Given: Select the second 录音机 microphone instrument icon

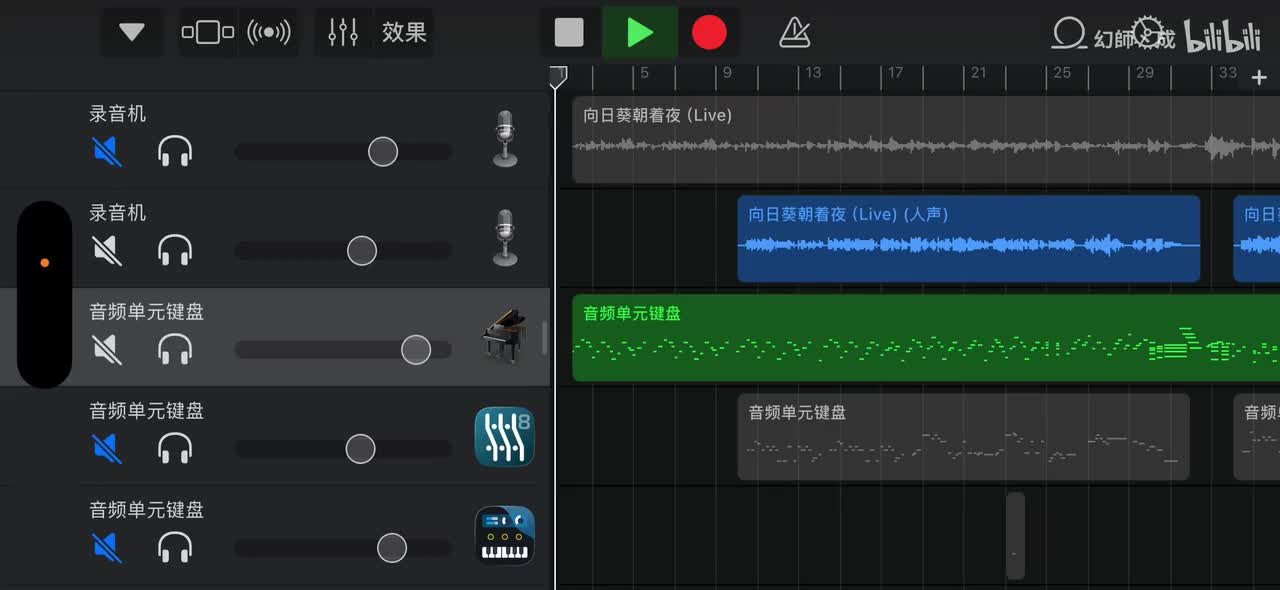Looking at the screenshot, I should pyautogui.click(x=506, y=238).
